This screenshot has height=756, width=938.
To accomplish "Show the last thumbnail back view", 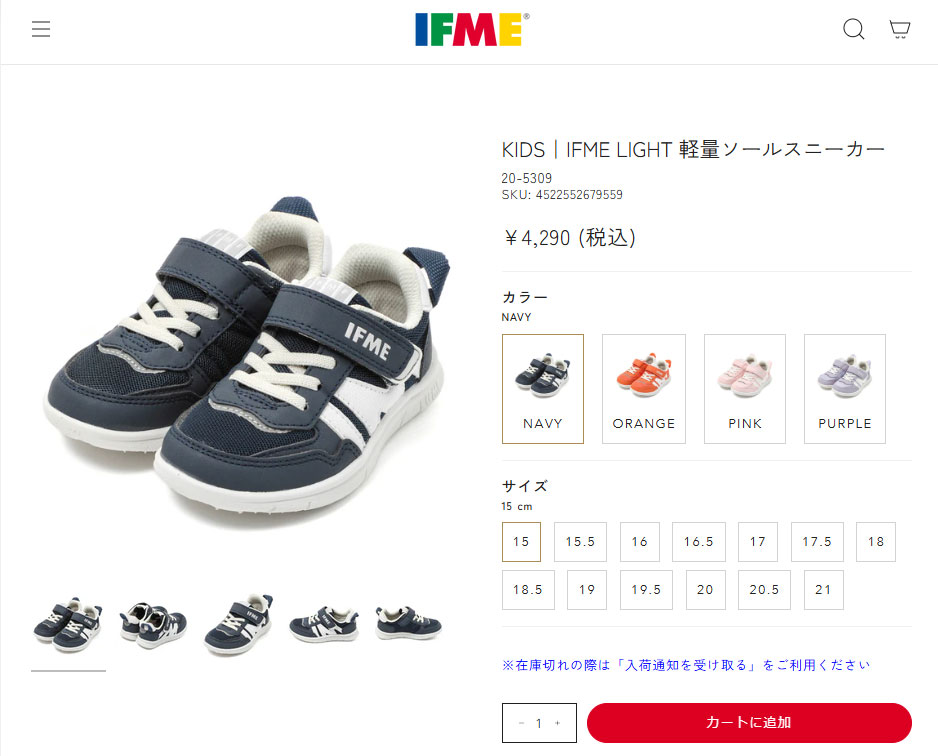I will coord(409,623).
